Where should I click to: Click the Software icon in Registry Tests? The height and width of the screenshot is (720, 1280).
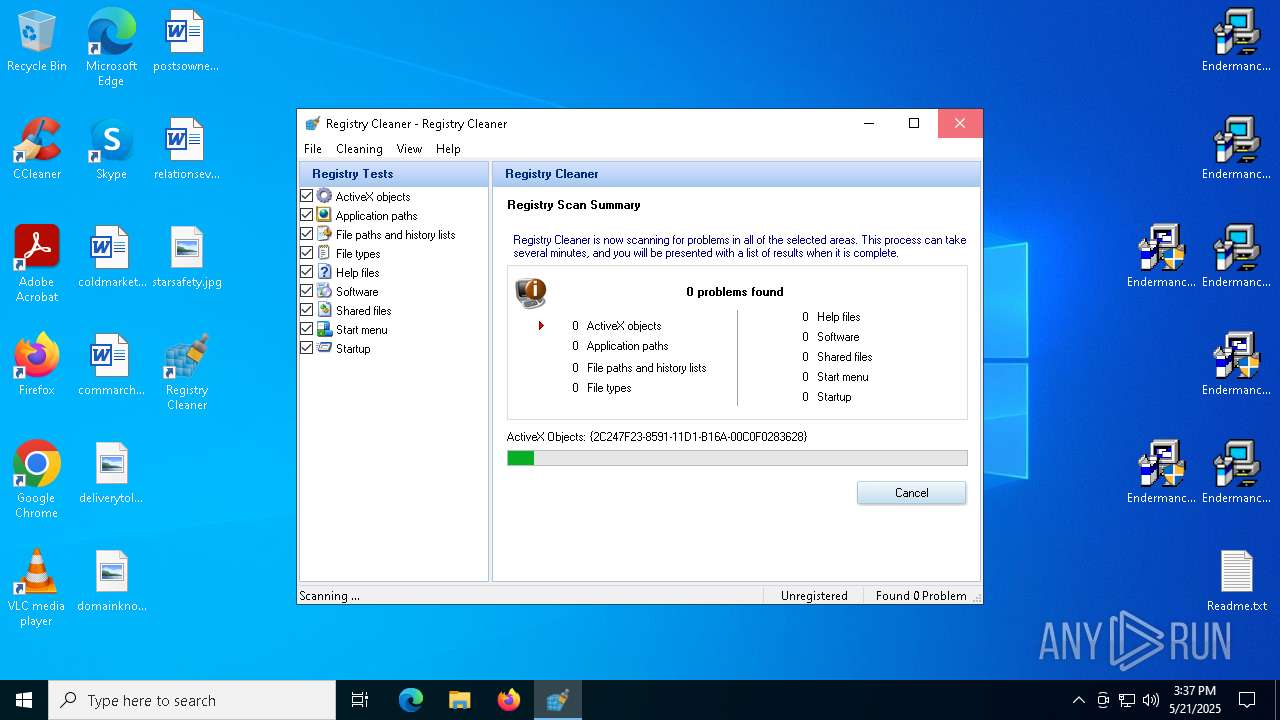(324, 291)
